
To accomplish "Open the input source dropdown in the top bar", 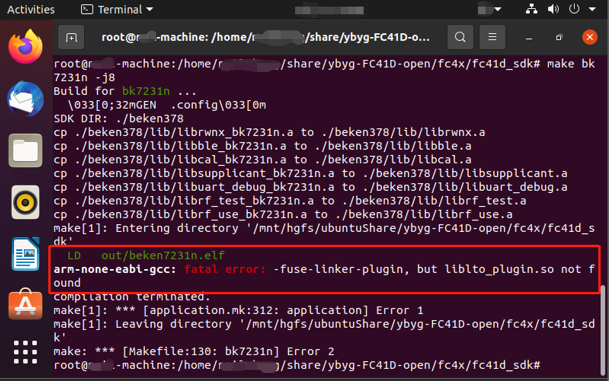I will pyautogui.click(x=489, y=9).
